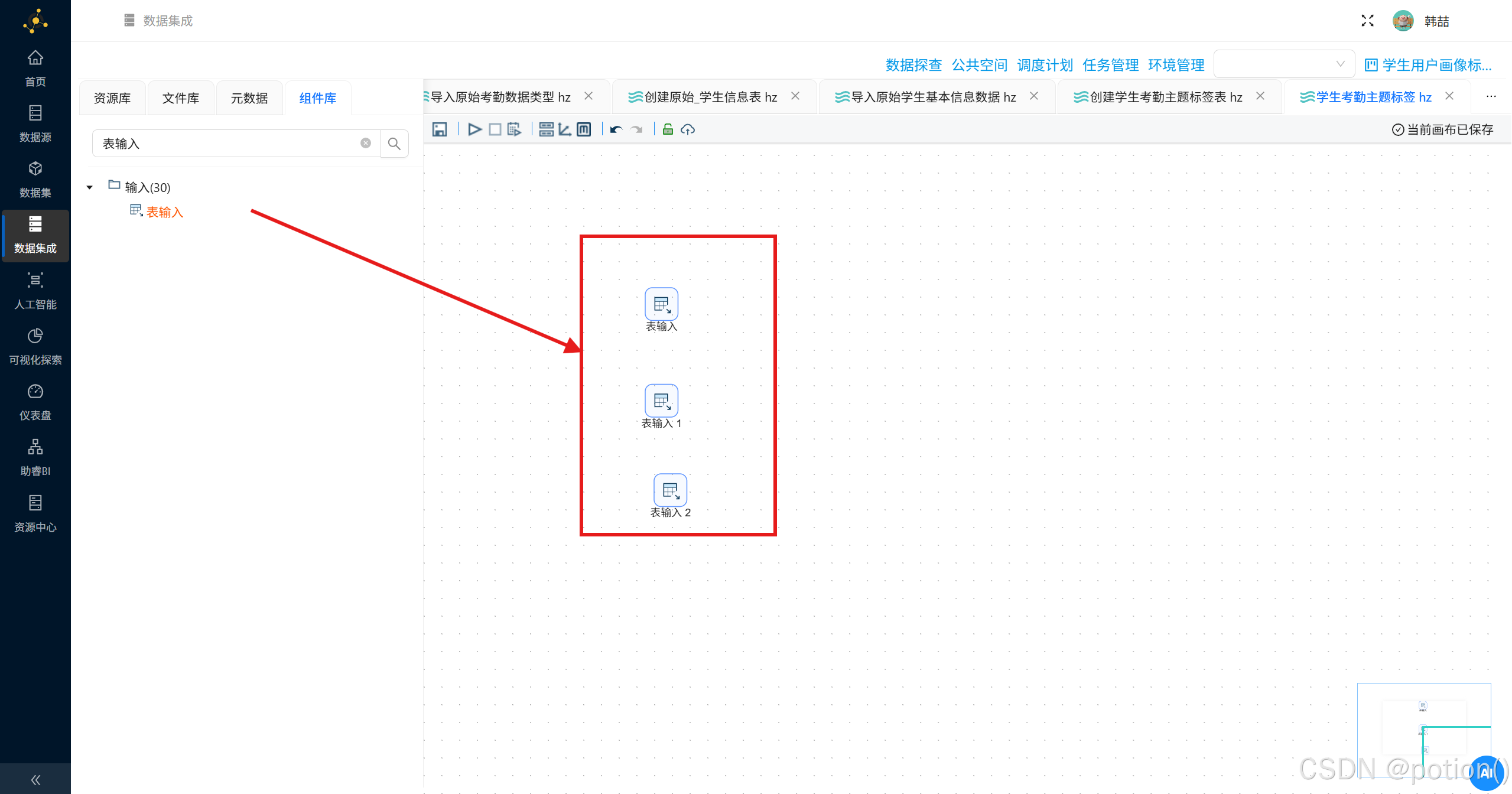Open 仪表盘 in sidebar
This screenshot has width=1512, height=794.
point(35,402)
